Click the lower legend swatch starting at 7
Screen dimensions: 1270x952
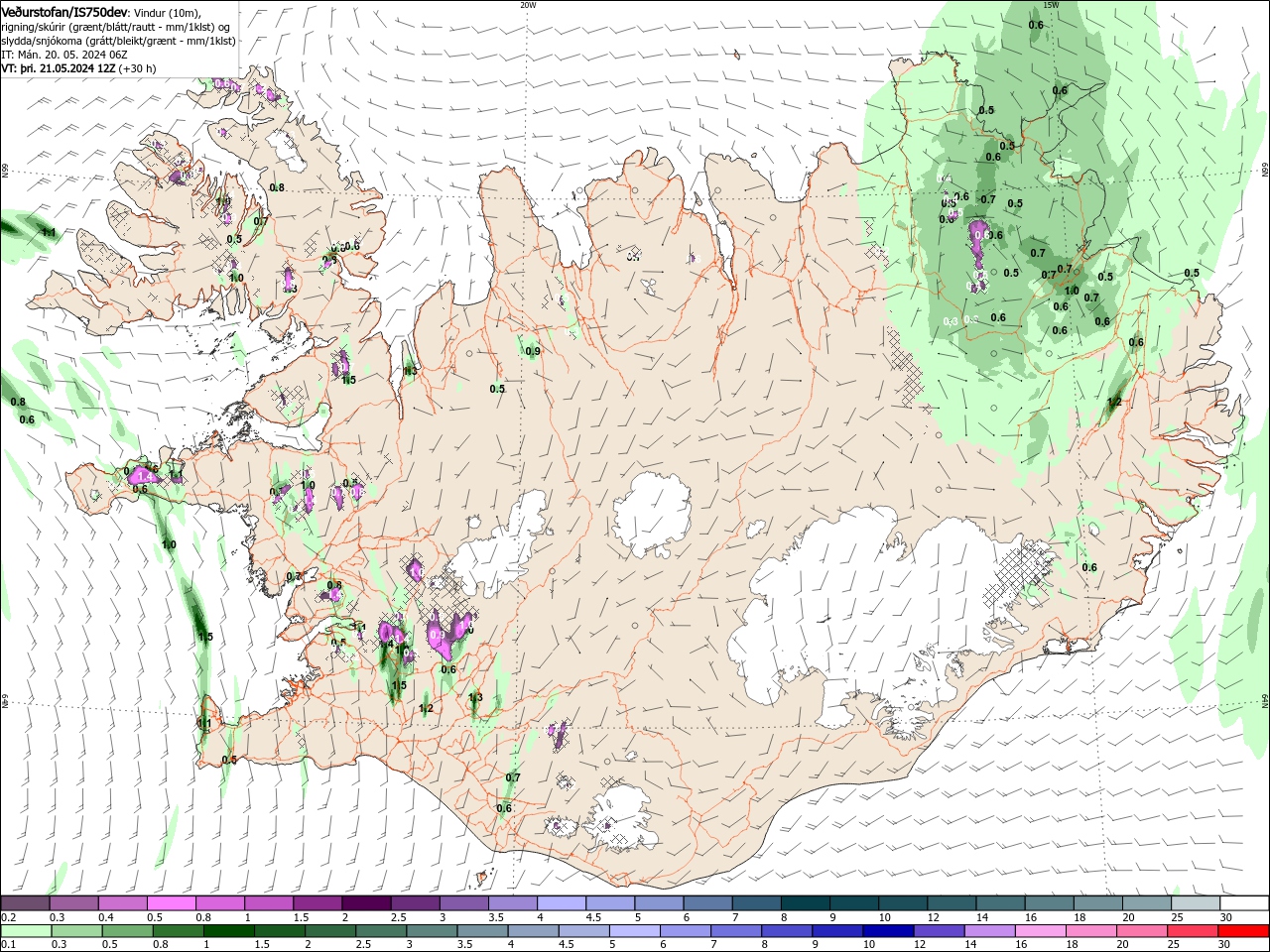(x=735, y=931)
